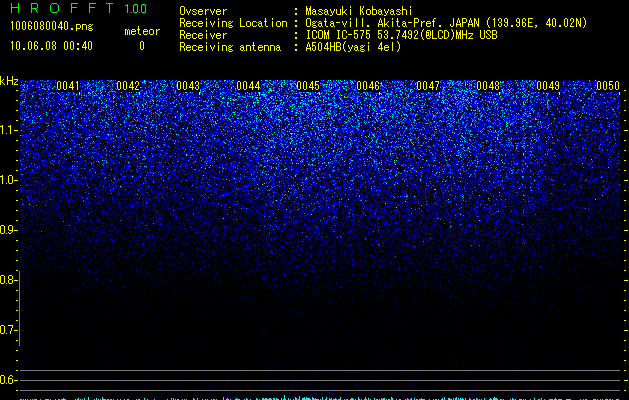Viewport: 629px width, 400px height.
Task: Click the meteor label
Action: pyautogui.click(x=142, y=31)
